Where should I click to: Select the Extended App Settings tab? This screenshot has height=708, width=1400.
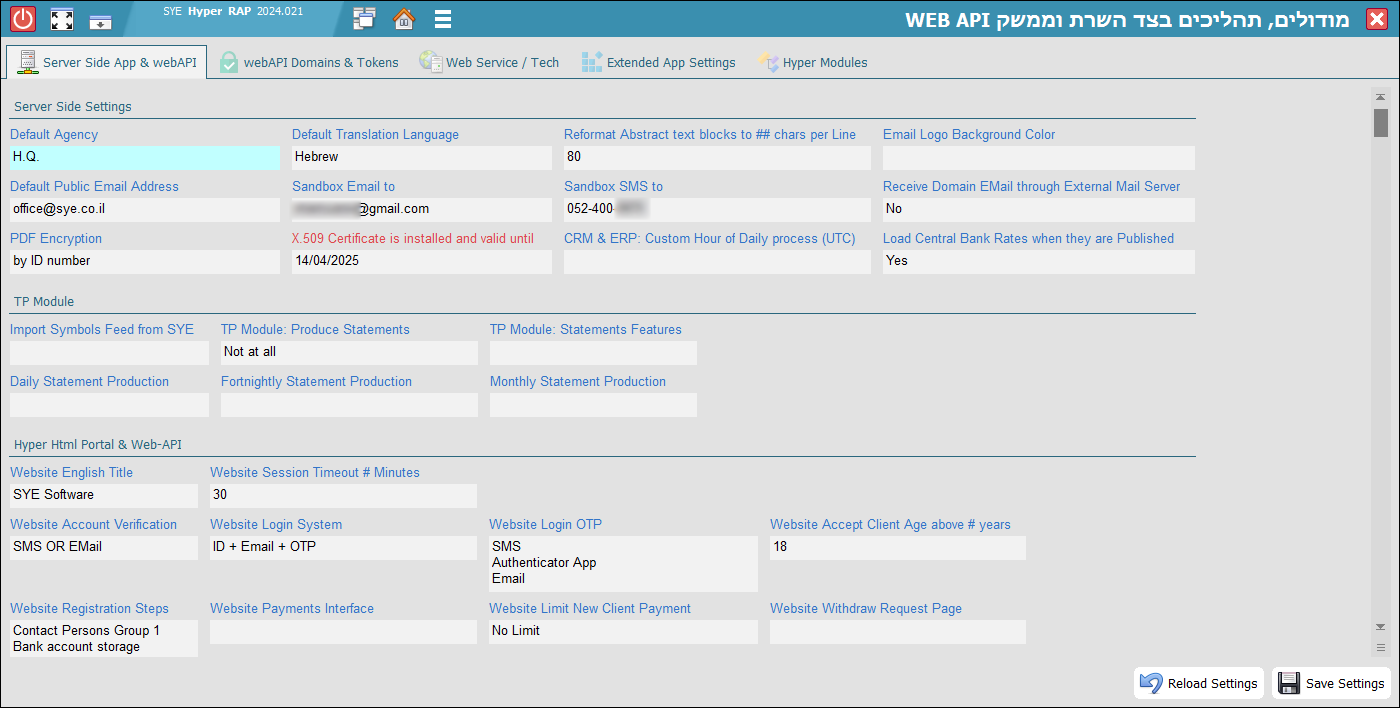659,62
